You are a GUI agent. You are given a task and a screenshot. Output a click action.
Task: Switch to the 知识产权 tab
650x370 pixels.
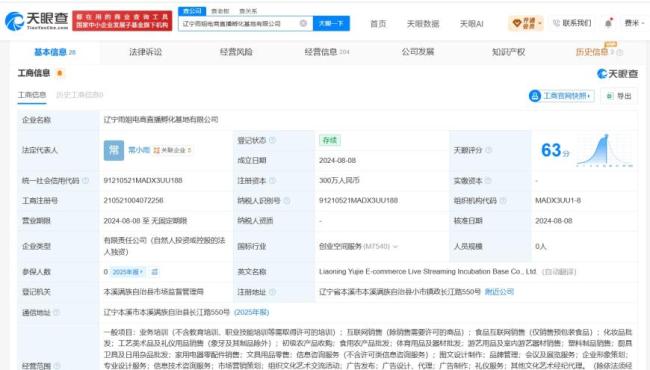pyautogui.click(x=508, y=52)
